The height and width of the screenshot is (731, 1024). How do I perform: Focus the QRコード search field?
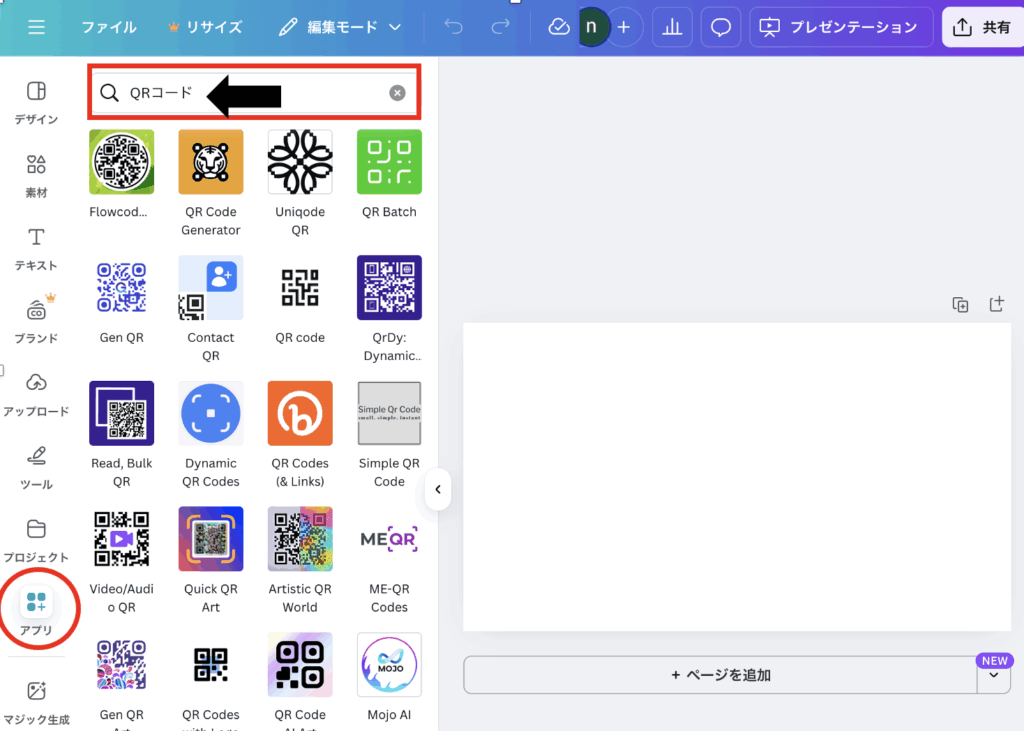(x=253, y=93)
